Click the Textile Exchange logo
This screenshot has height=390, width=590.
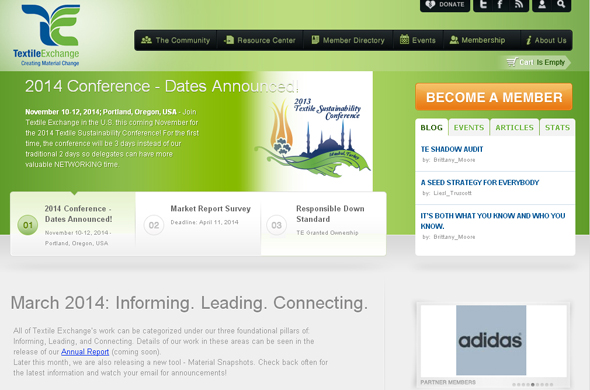click(50, 35)
